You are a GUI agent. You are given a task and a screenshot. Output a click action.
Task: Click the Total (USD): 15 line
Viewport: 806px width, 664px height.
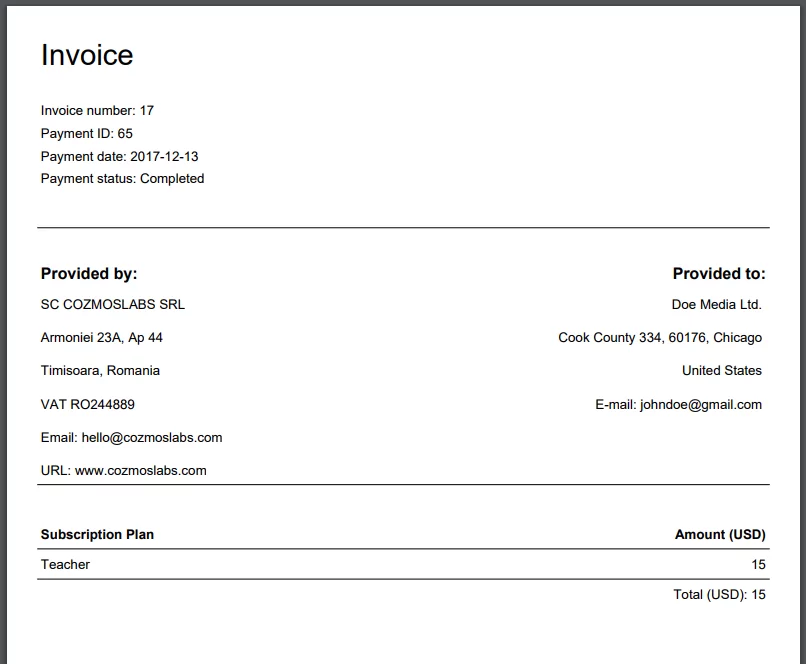(720, 595)
